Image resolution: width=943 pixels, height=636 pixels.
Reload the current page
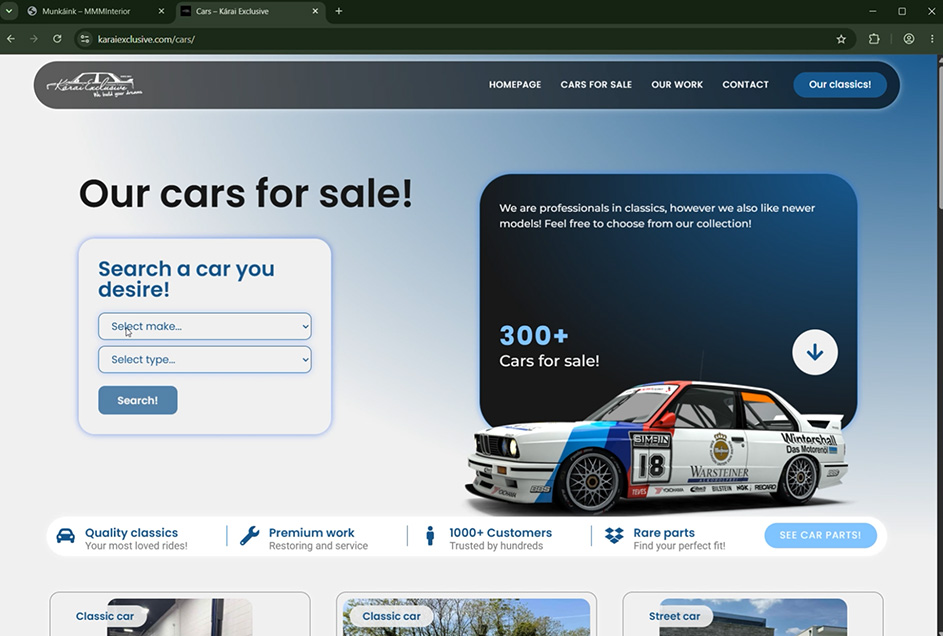57,39
